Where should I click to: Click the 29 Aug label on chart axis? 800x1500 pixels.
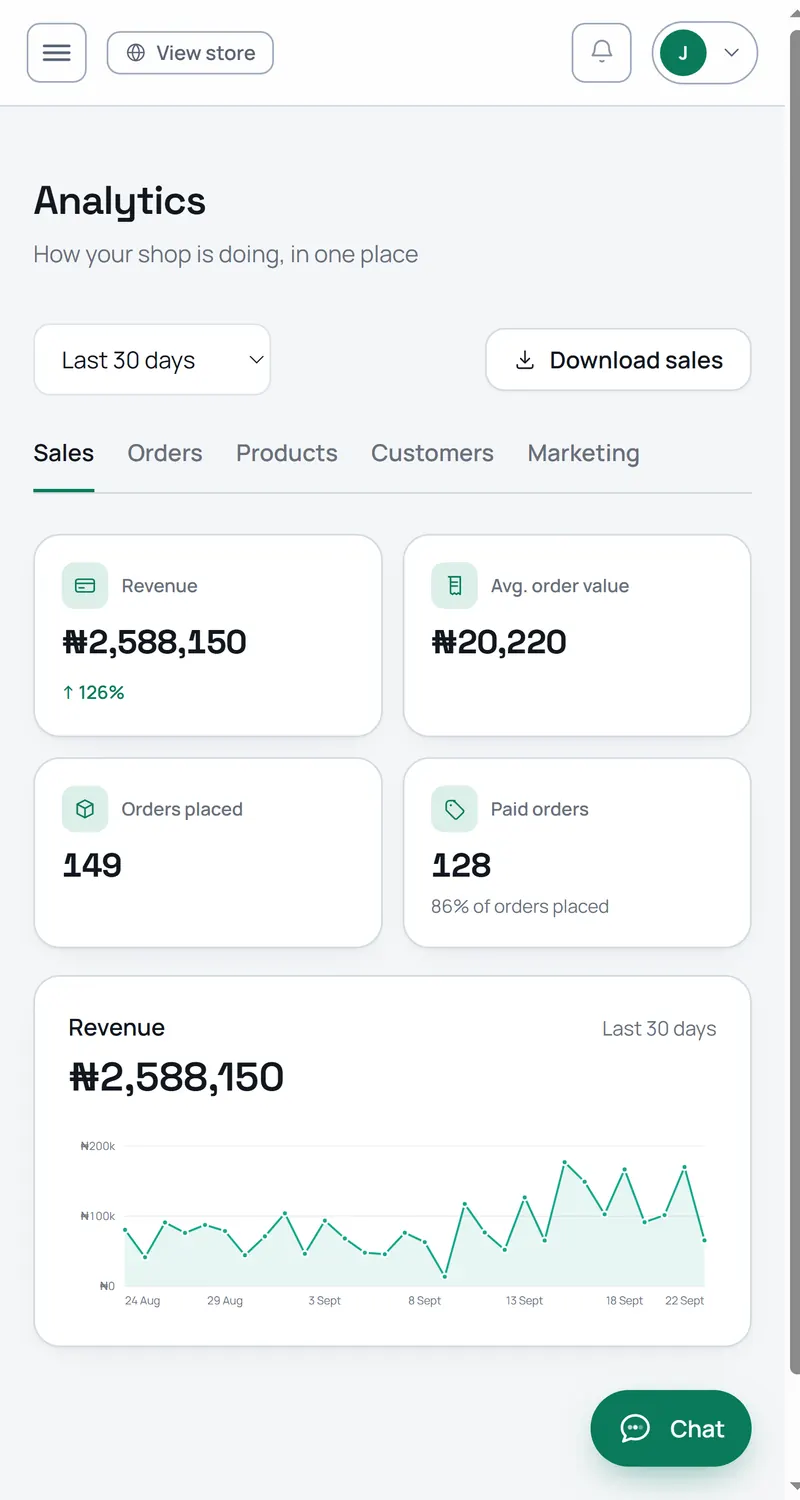click(x=225, y=1301)
